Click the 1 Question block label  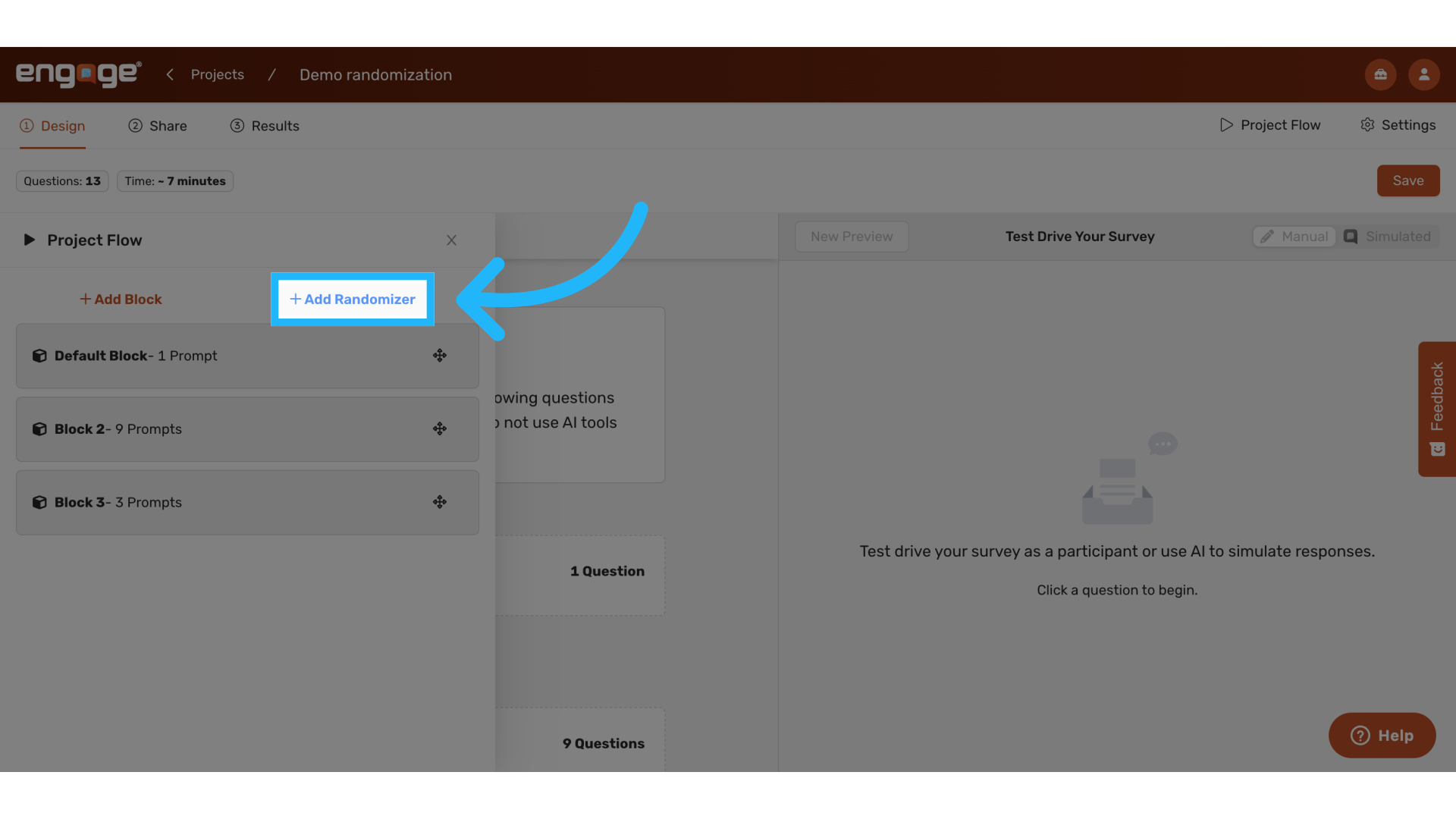click(x=607, y=572)
